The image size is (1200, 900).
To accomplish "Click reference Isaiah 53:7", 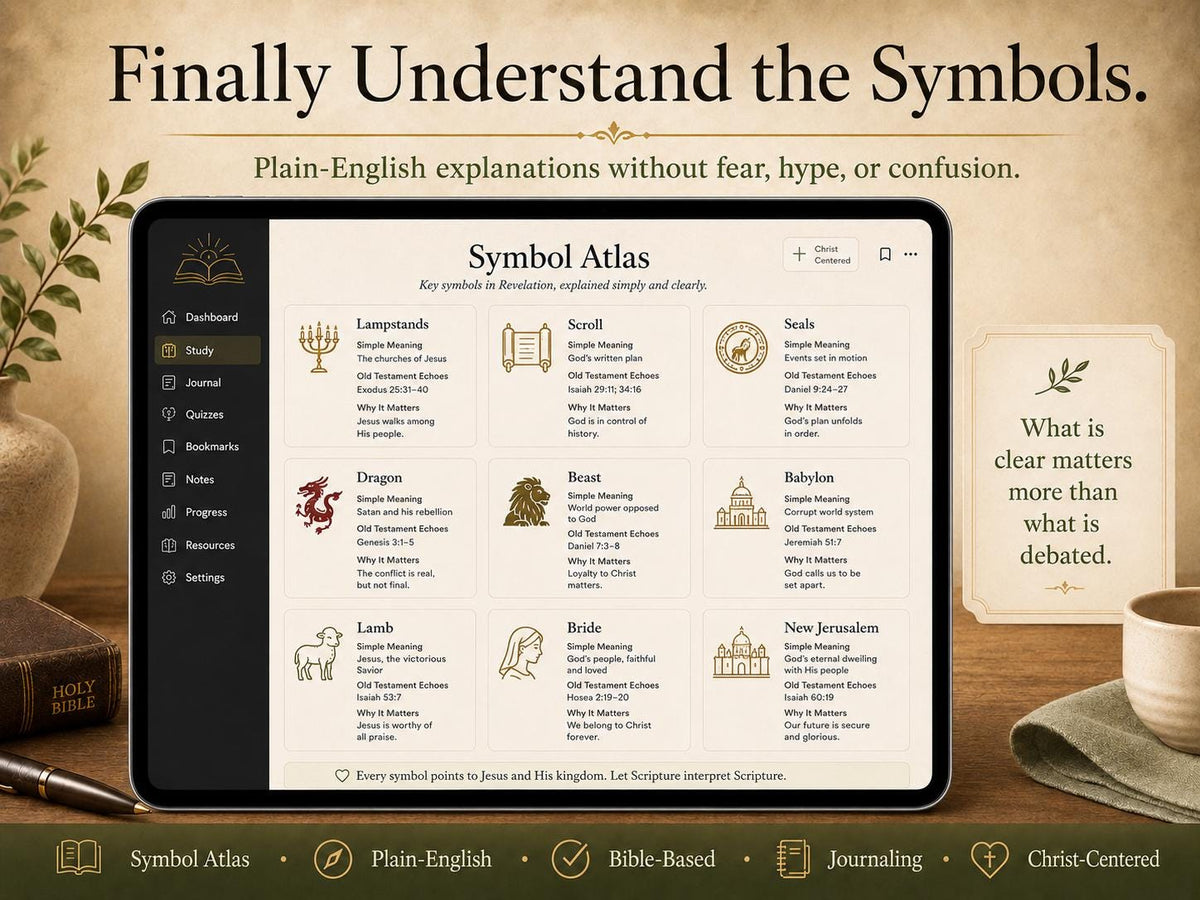I will coord(379,698).
